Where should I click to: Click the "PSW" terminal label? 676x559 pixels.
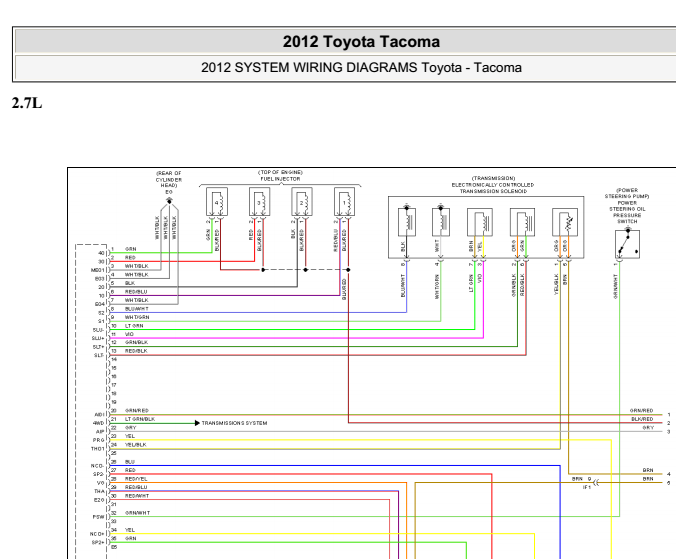tap(99, 517)
